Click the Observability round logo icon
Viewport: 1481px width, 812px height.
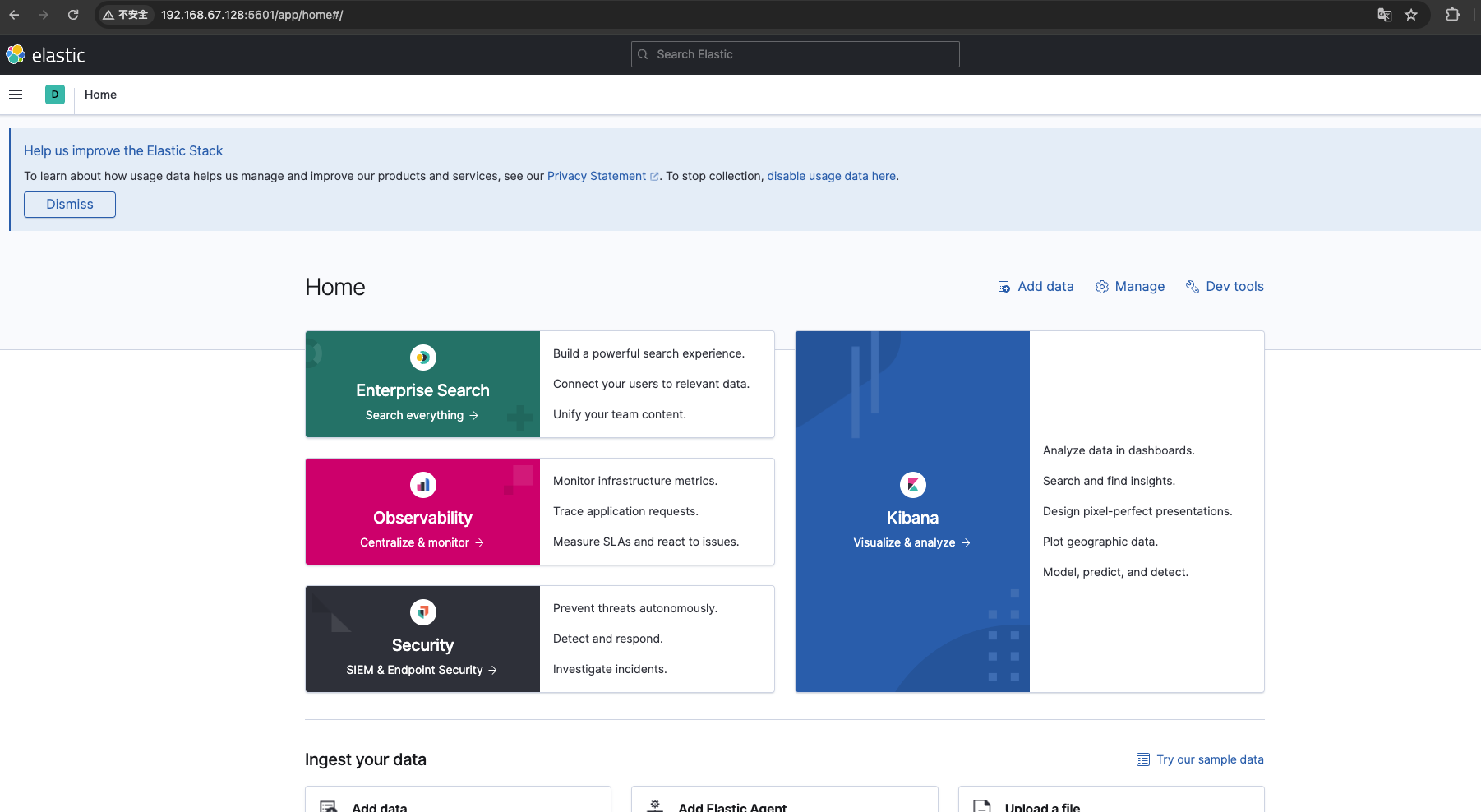(x=423, y=485)
